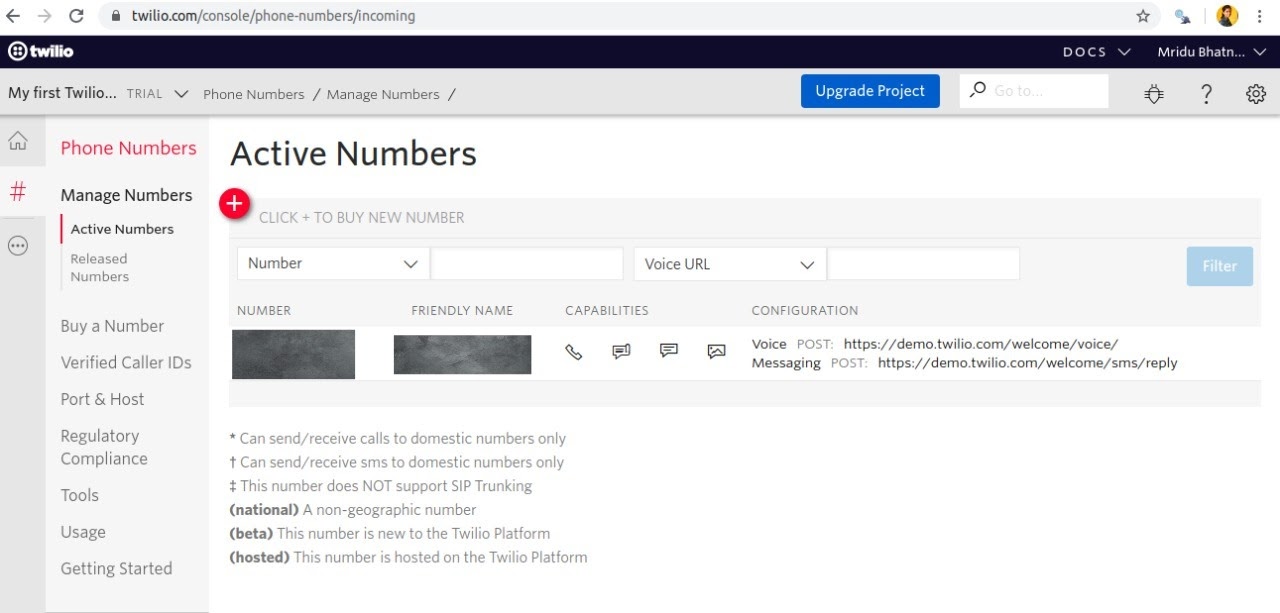Click the MMS capability picture icon
This screenshot has width=1280, height=613.
pos(716,352)
